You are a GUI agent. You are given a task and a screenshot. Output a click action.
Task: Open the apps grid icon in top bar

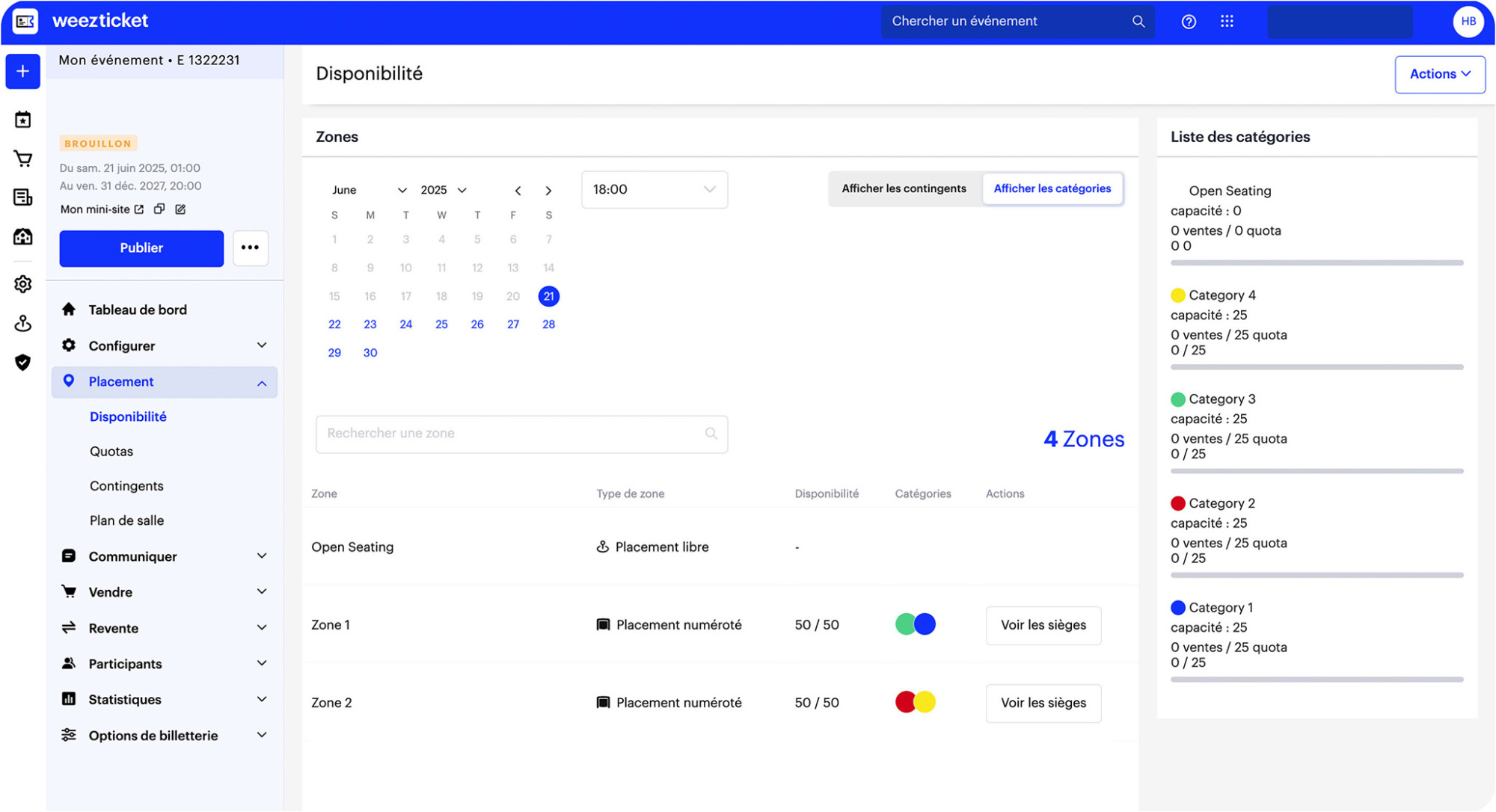[x=1227, y=21]
